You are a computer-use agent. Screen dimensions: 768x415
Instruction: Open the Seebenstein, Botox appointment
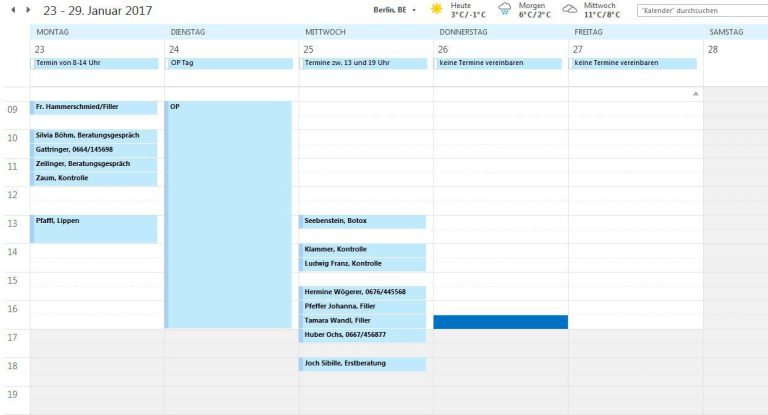coord(363,221)
